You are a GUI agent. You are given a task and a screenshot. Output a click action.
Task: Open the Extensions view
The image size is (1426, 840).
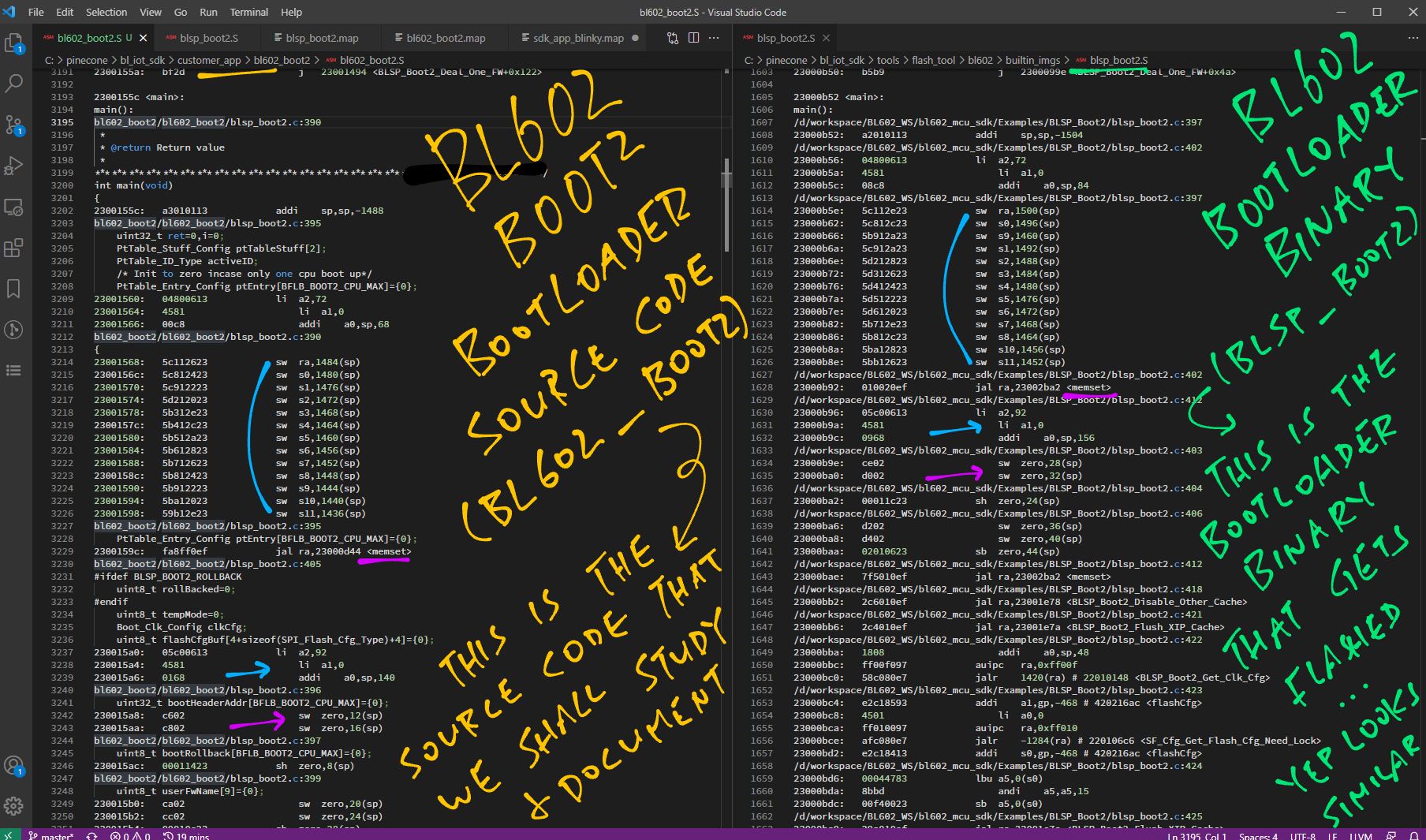13,248
